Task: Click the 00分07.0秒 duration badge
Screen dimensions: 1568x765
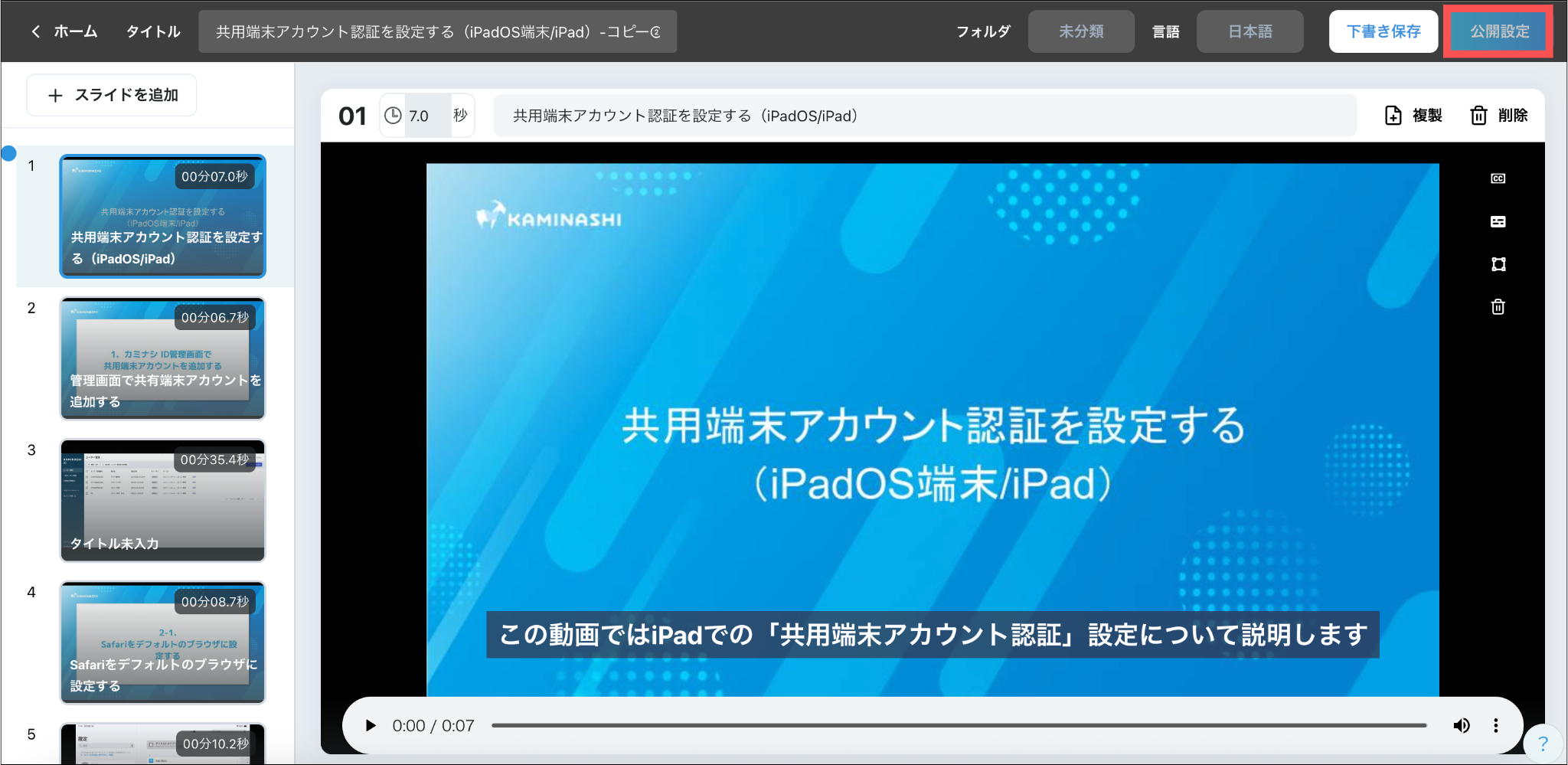Action: coord(214,176)
